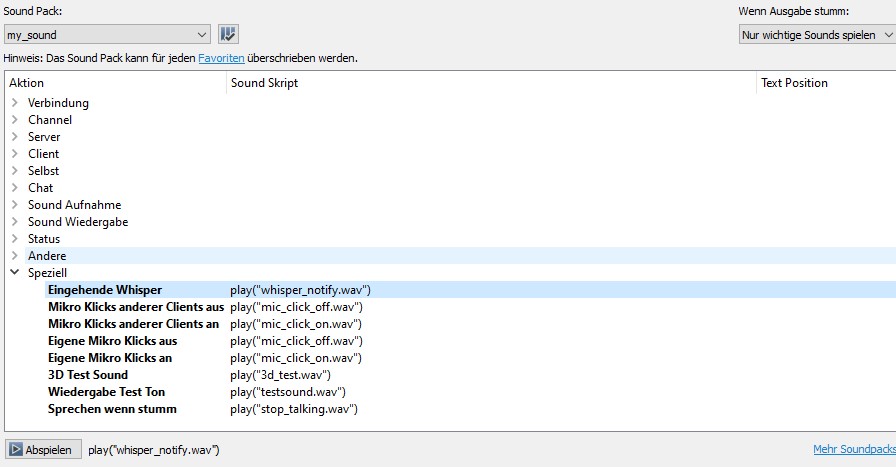The image size is (896, 467).
Task: Open the Mehr Soundpacks link
Action: pyautogui.click(x=854, y=450)
